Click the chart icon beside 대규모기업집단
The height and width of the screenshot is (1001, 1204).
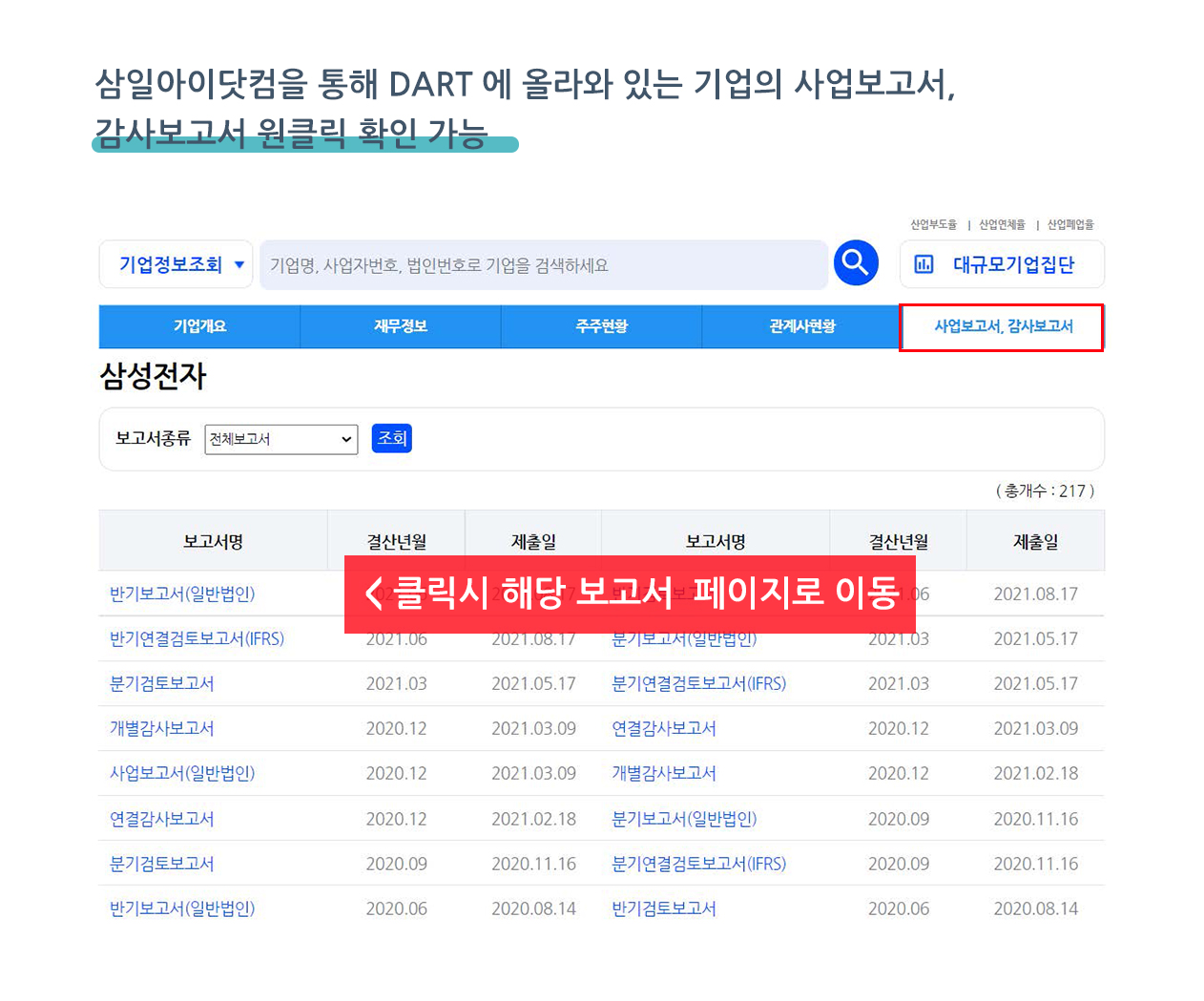tap(924, 264)
